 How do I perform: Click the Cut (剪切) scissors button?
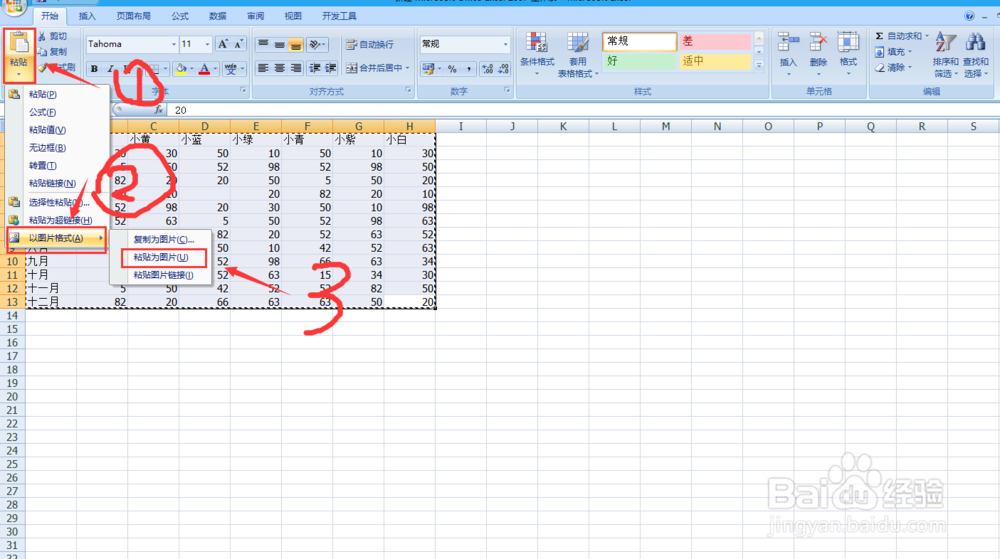click(x=52, y=36)
